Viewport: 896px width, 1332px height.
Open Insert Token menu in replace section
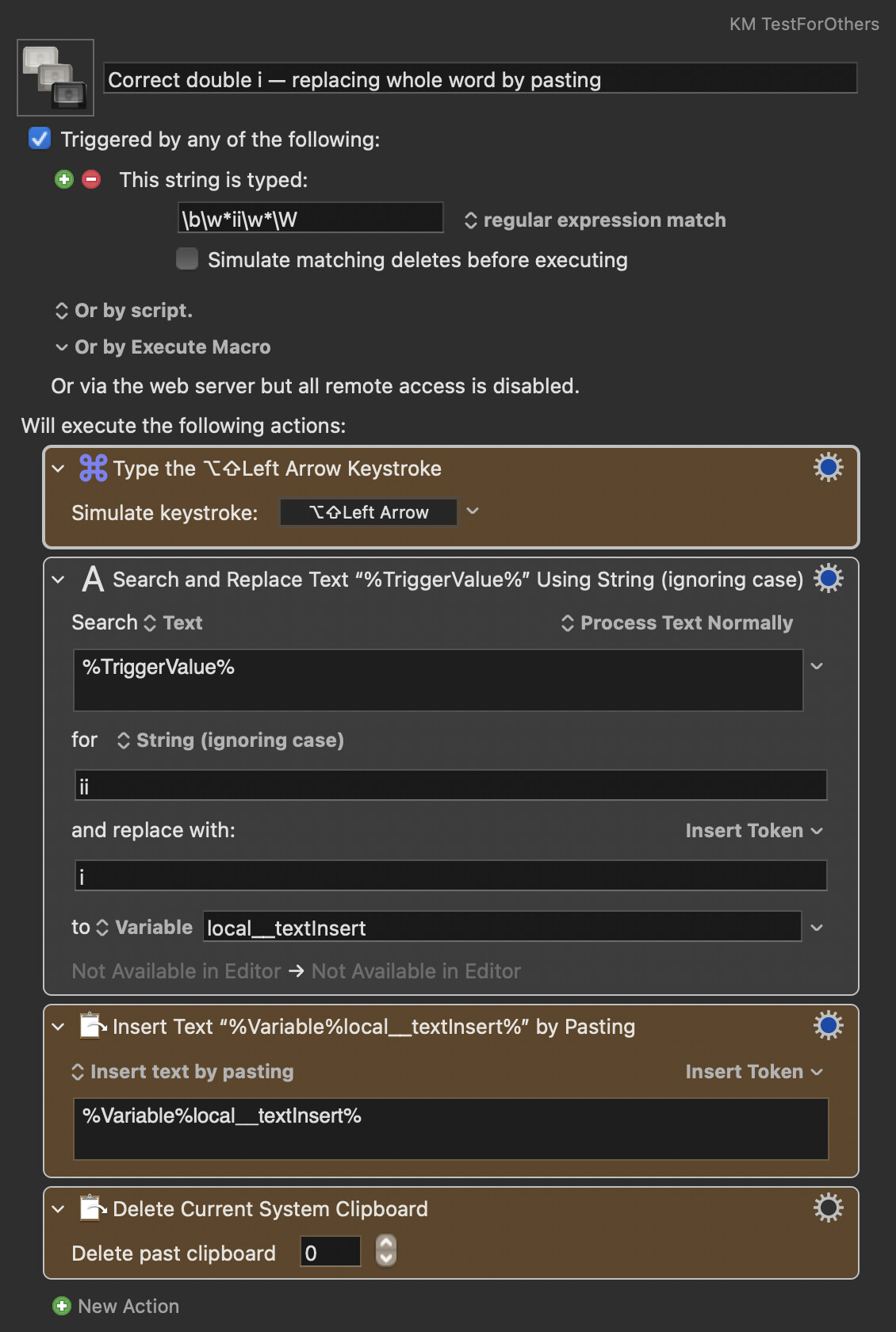coord(754,831)
